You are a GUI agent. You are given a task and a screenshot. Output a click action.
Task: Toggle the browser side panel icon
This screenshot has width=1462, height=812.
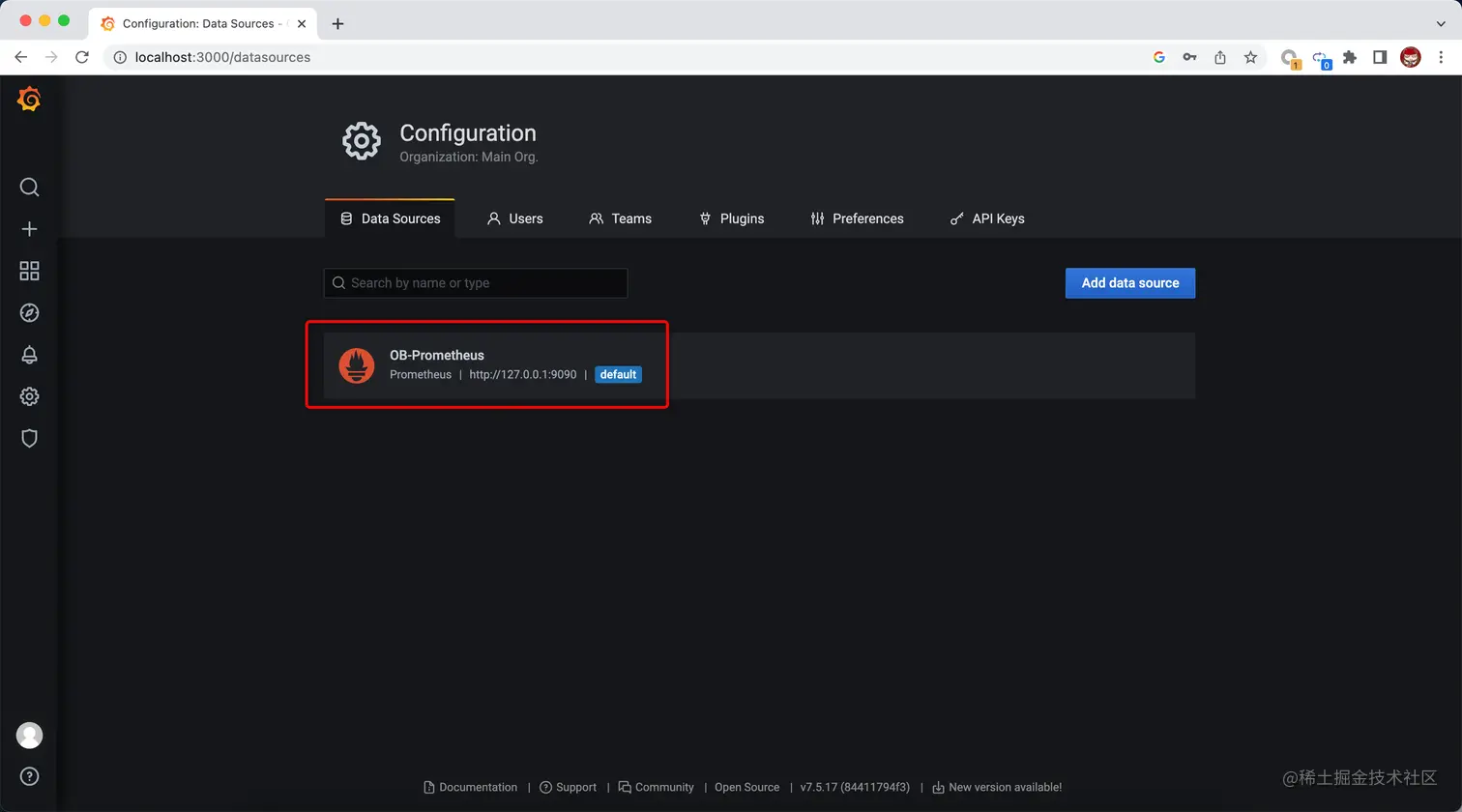pyautogui.click(x=1380, y=57)
